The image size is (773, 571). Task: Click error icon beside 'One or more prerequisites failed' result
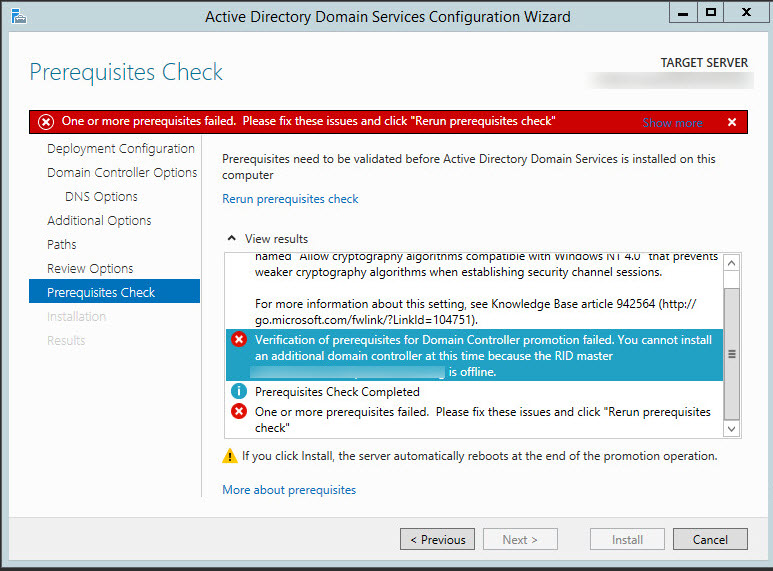239,411
